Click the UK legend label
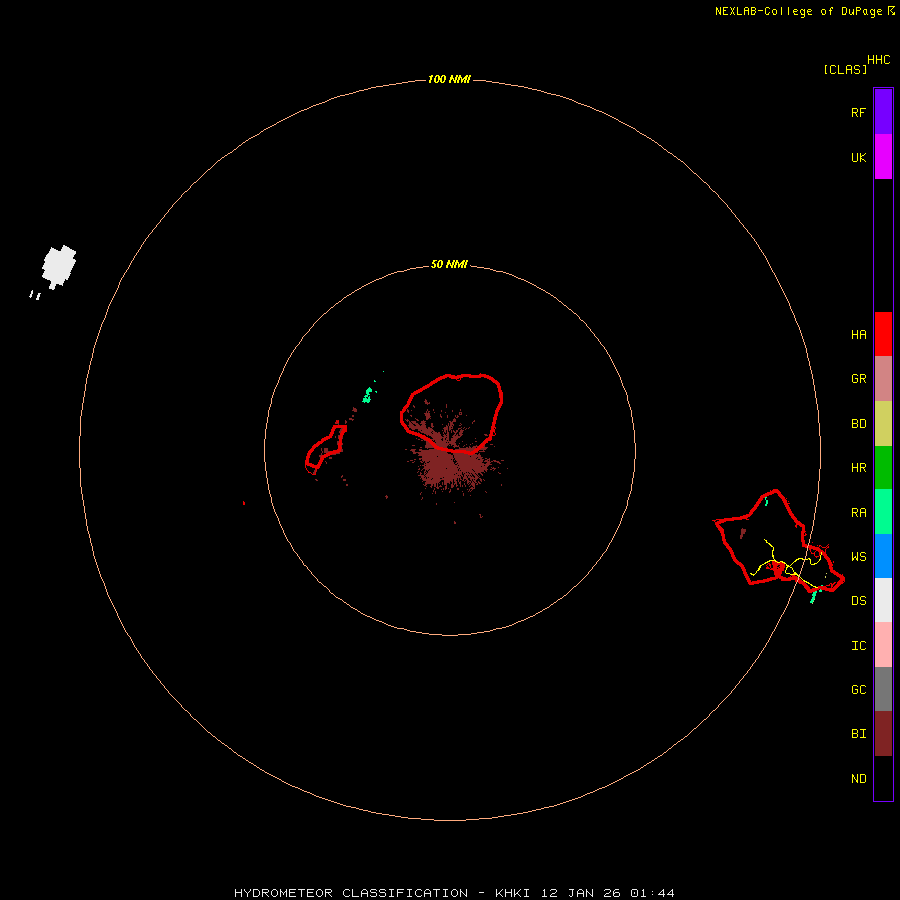 point(858,157)
